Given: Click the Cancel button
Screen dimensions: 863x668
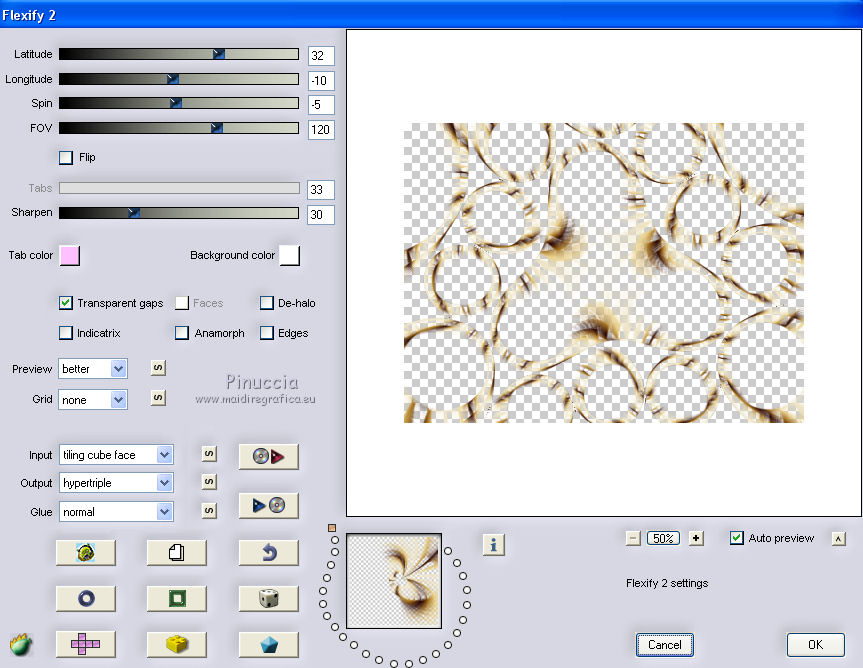Looking at the screenshot, I should (x=664, y=645).
